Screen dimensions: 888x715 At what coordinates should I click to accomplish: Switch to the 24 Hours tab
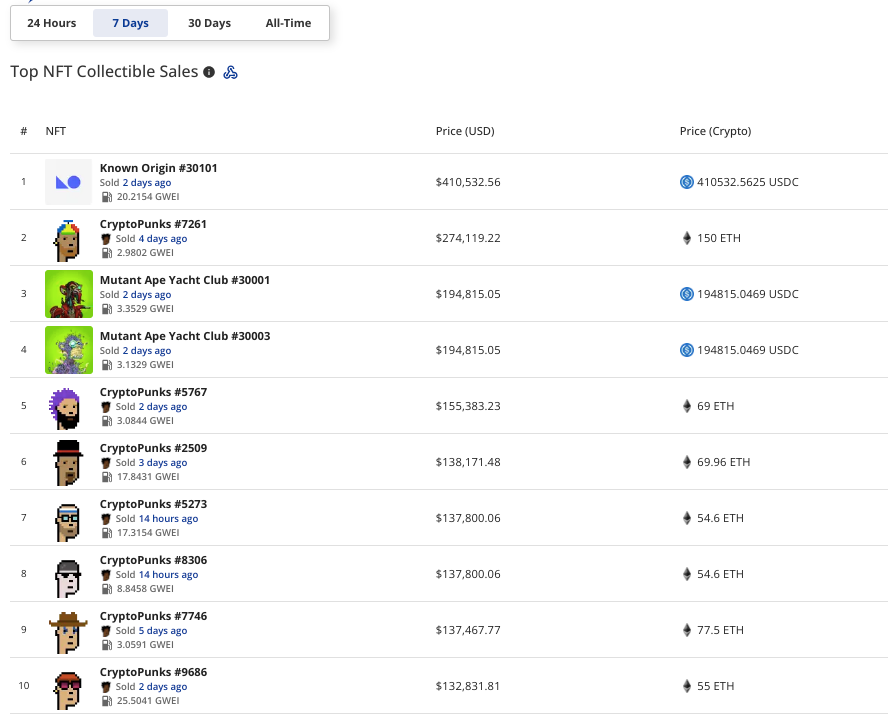click(52, 23)
